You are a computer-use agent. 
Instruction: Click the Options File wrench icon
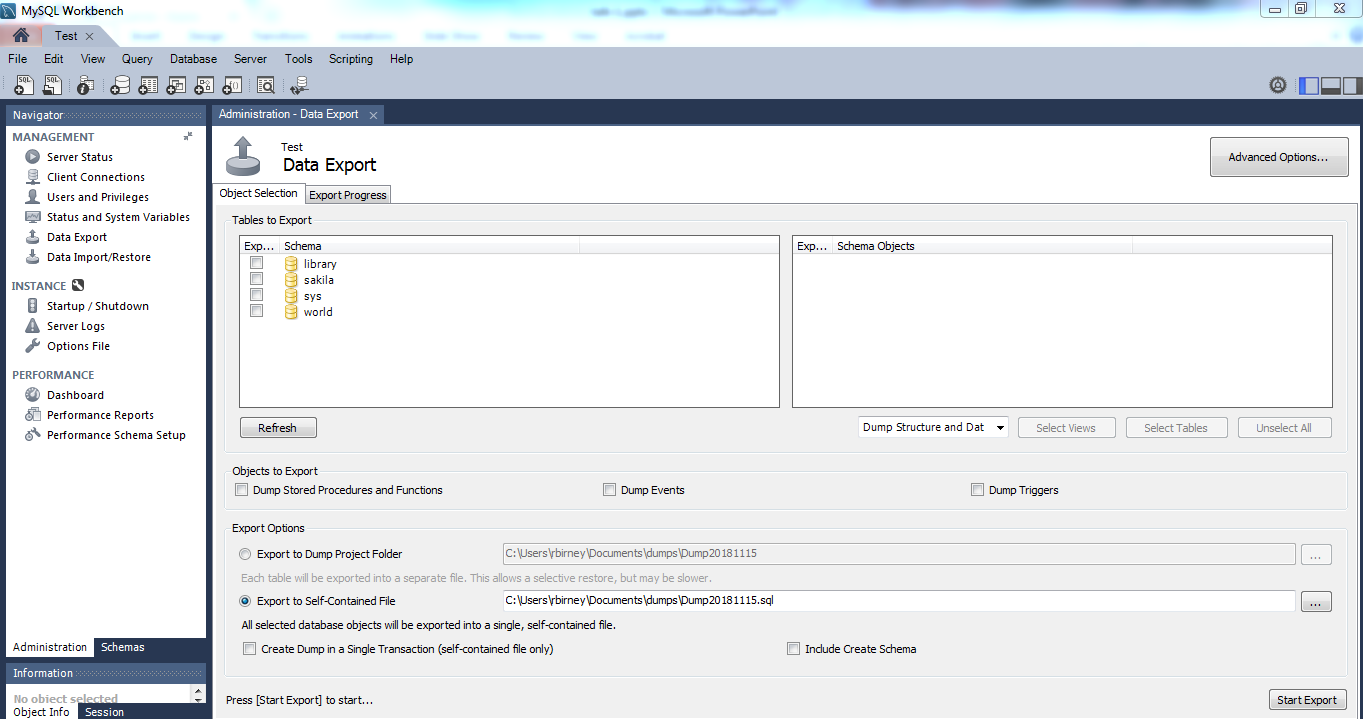click(33, 346)
